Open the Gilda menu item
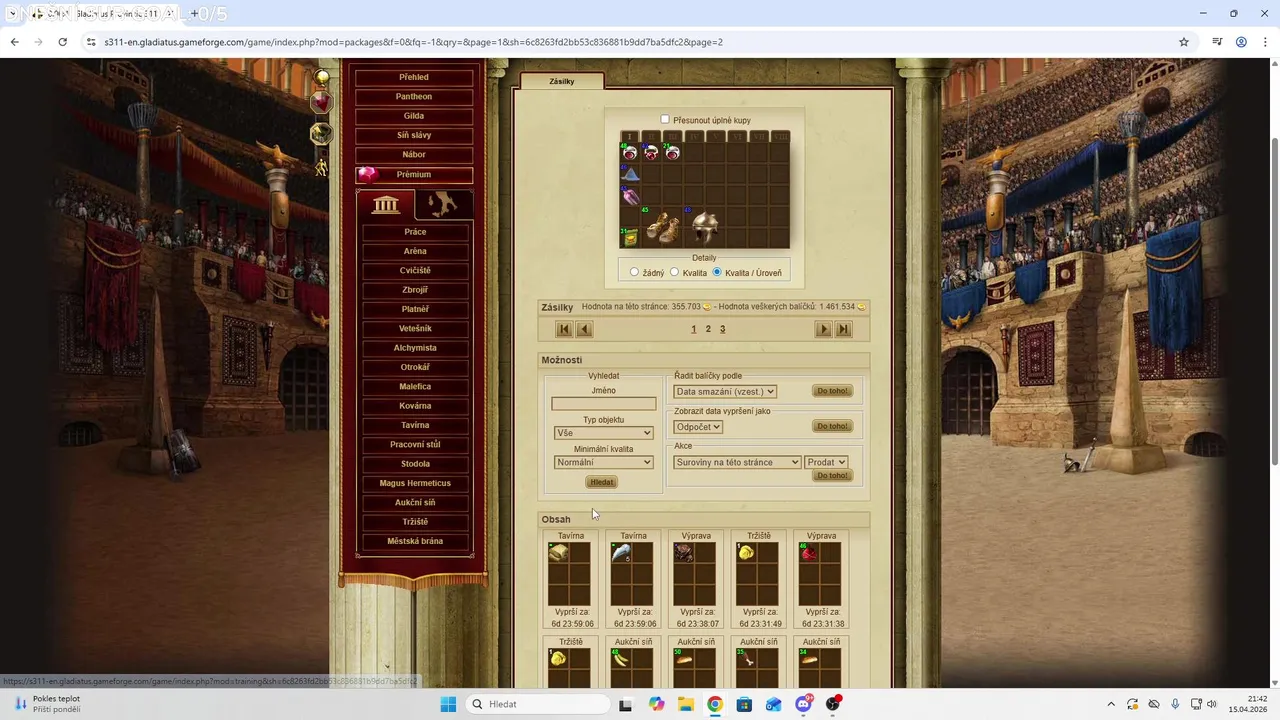The width and height of the screenshot is (1280, 720). click(x=414, y=116)
